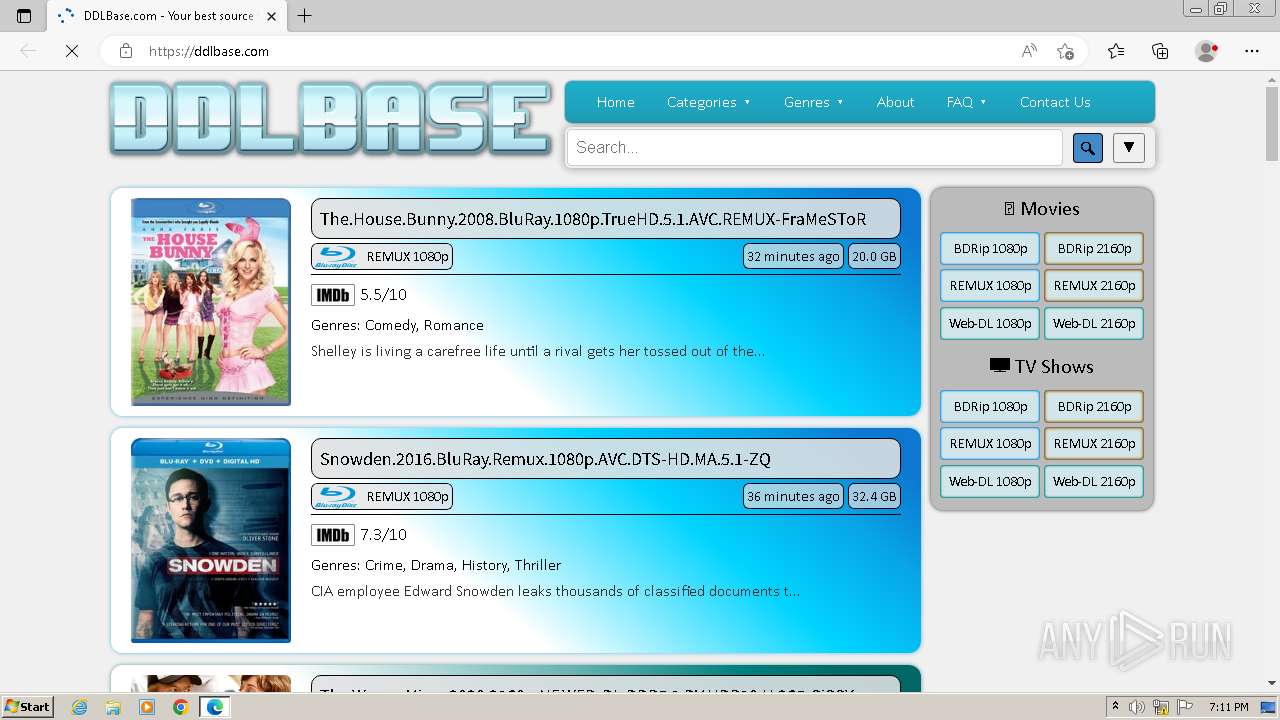Click the '20.0 GB' size label
Screen dimensions: 1280x720
(874, 257)
